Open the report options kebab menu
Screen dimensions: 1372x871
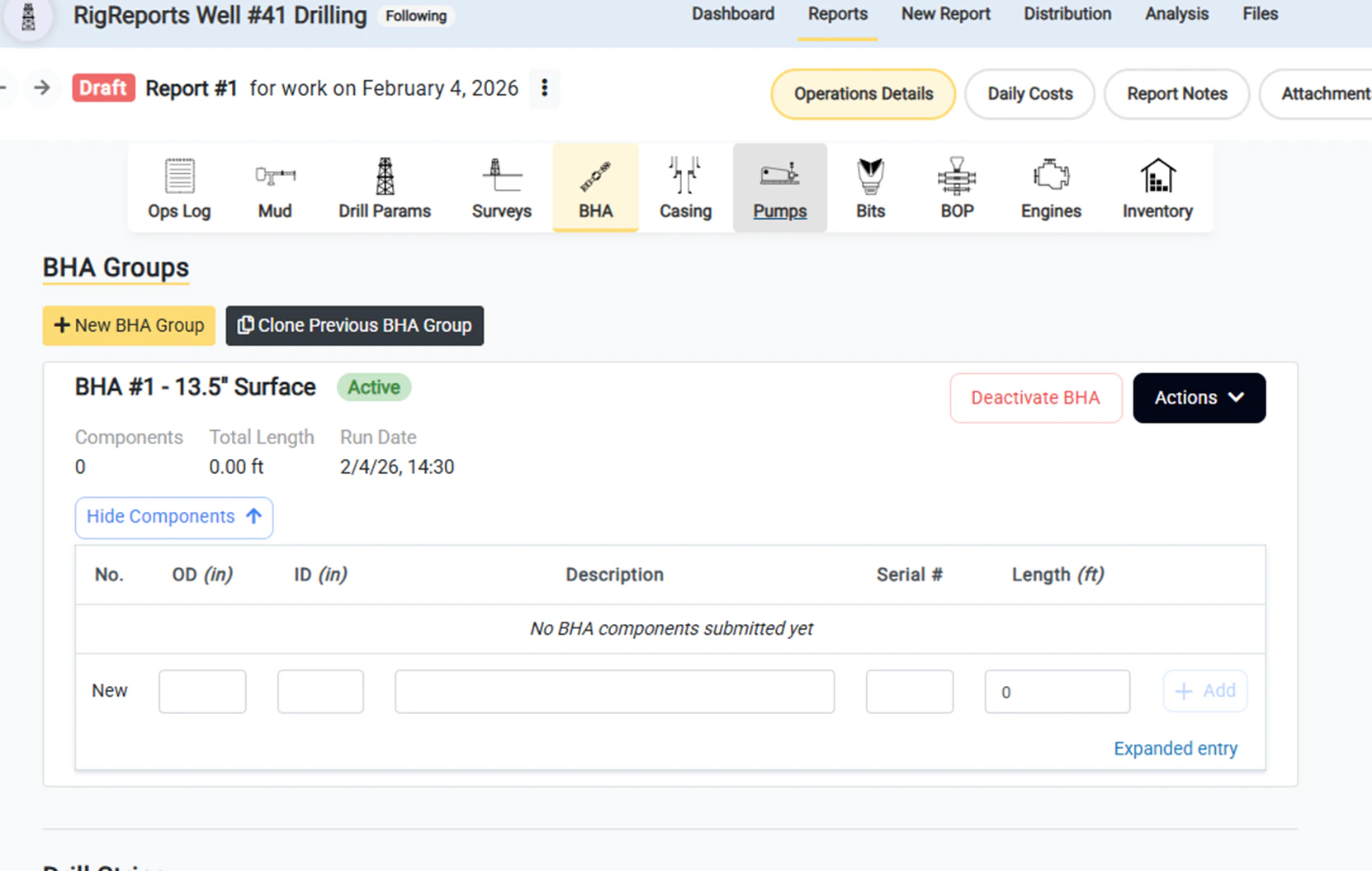[545, 88]
